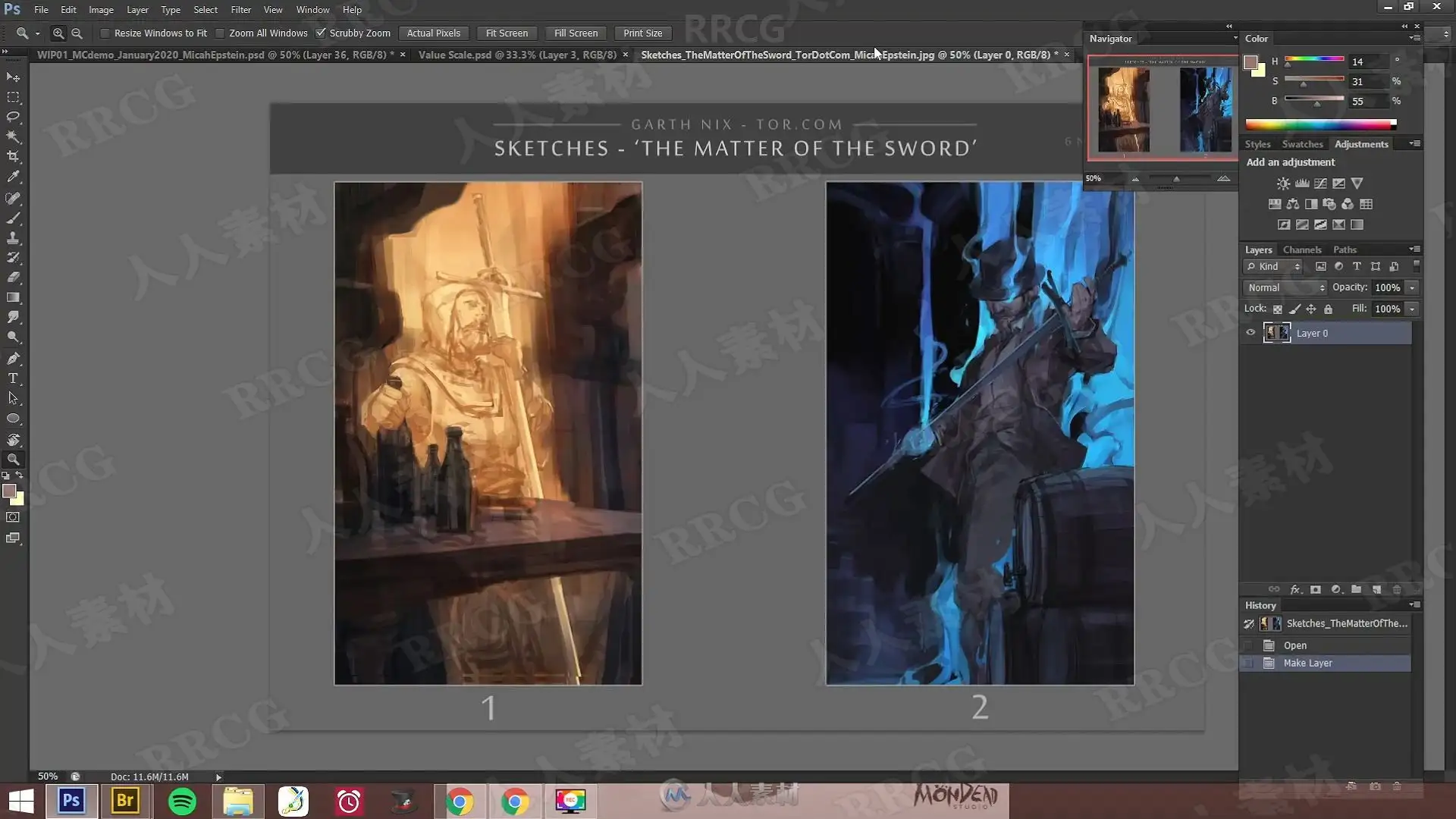Click the Fit Screen button
The height and width of the screenshot is (819, 1456).
pyautogui.click(x=507, y=33)
